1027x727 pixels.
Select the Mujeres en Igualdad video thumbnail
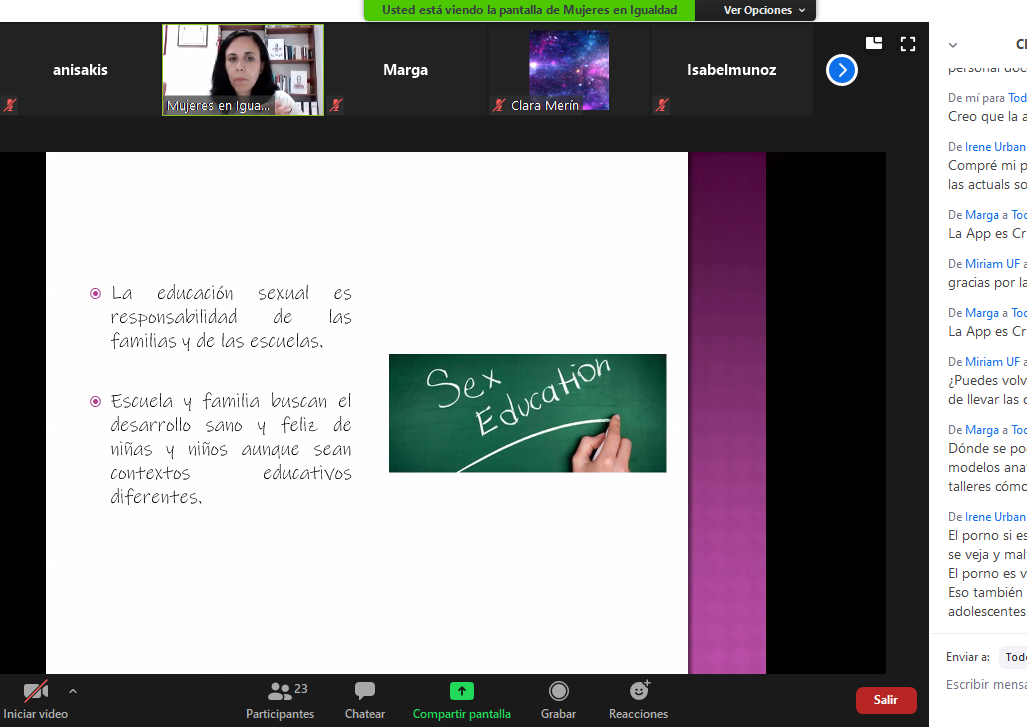pos(243,70)
